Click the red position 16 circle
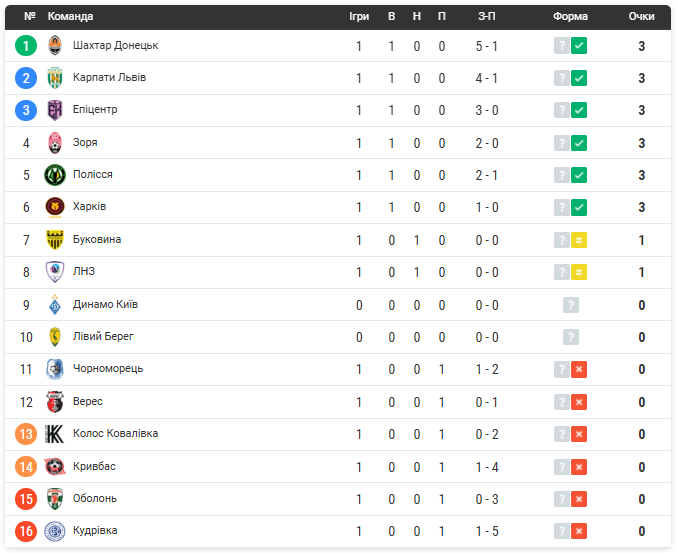This screenshot has width=677, height=553. click(26, 531)
